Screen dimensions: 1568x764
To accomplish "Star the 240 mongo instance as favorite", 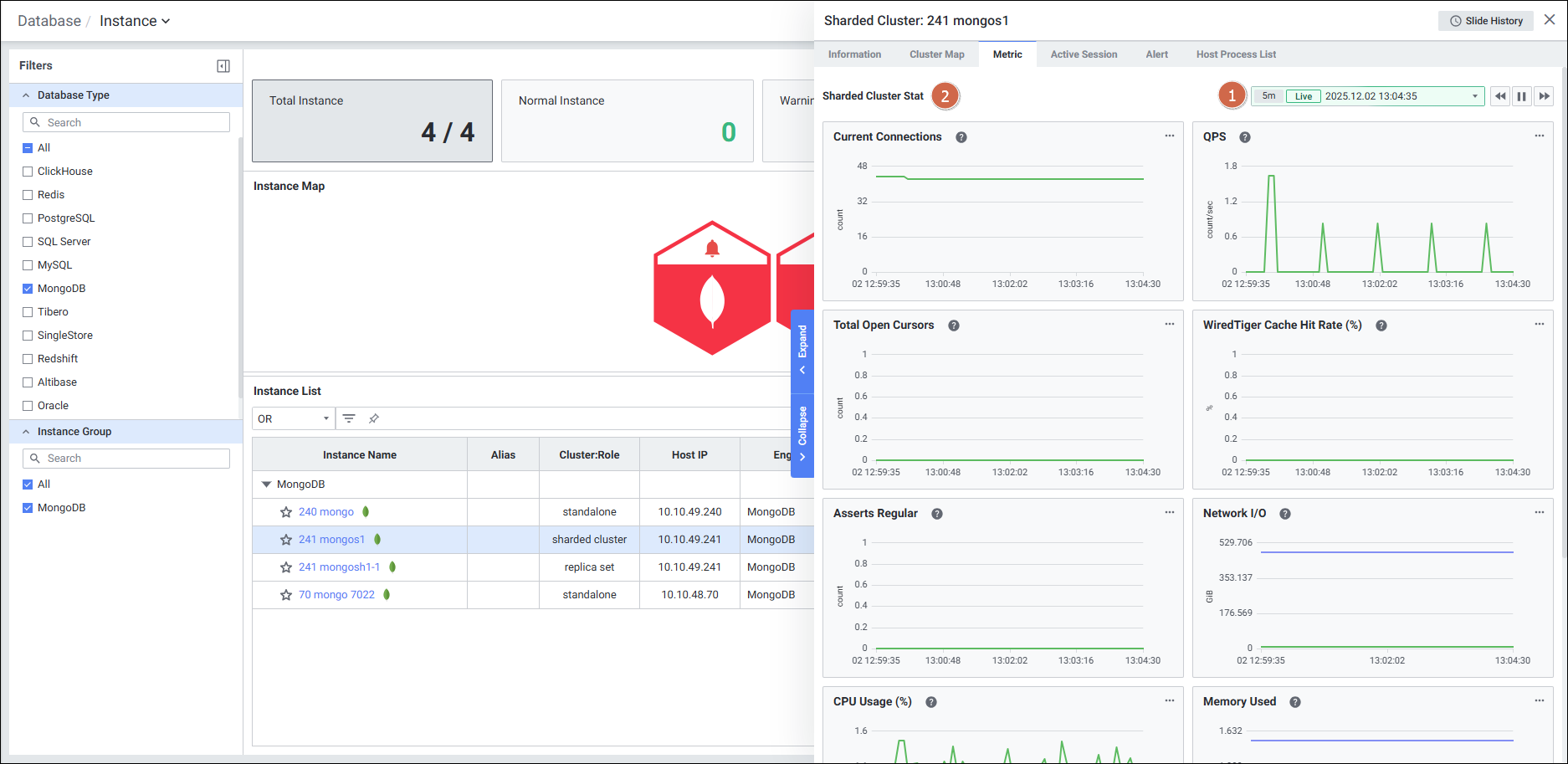I will coord(286,512).
